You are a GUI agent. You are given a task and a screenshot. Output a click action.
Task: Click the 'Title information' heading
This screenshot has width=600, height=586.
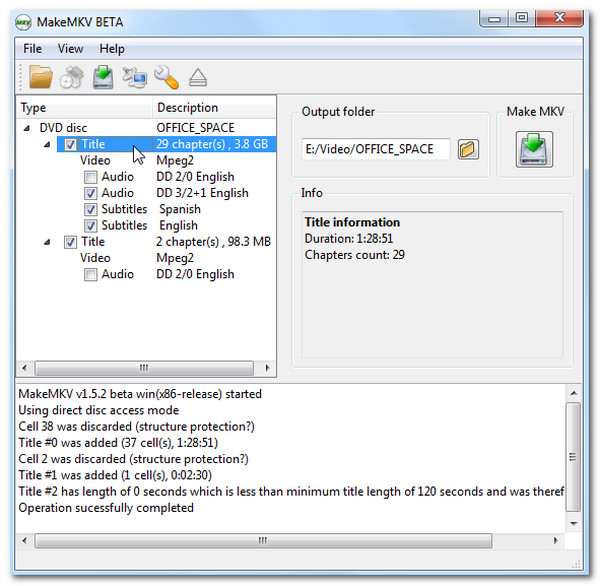coord(352,222)
